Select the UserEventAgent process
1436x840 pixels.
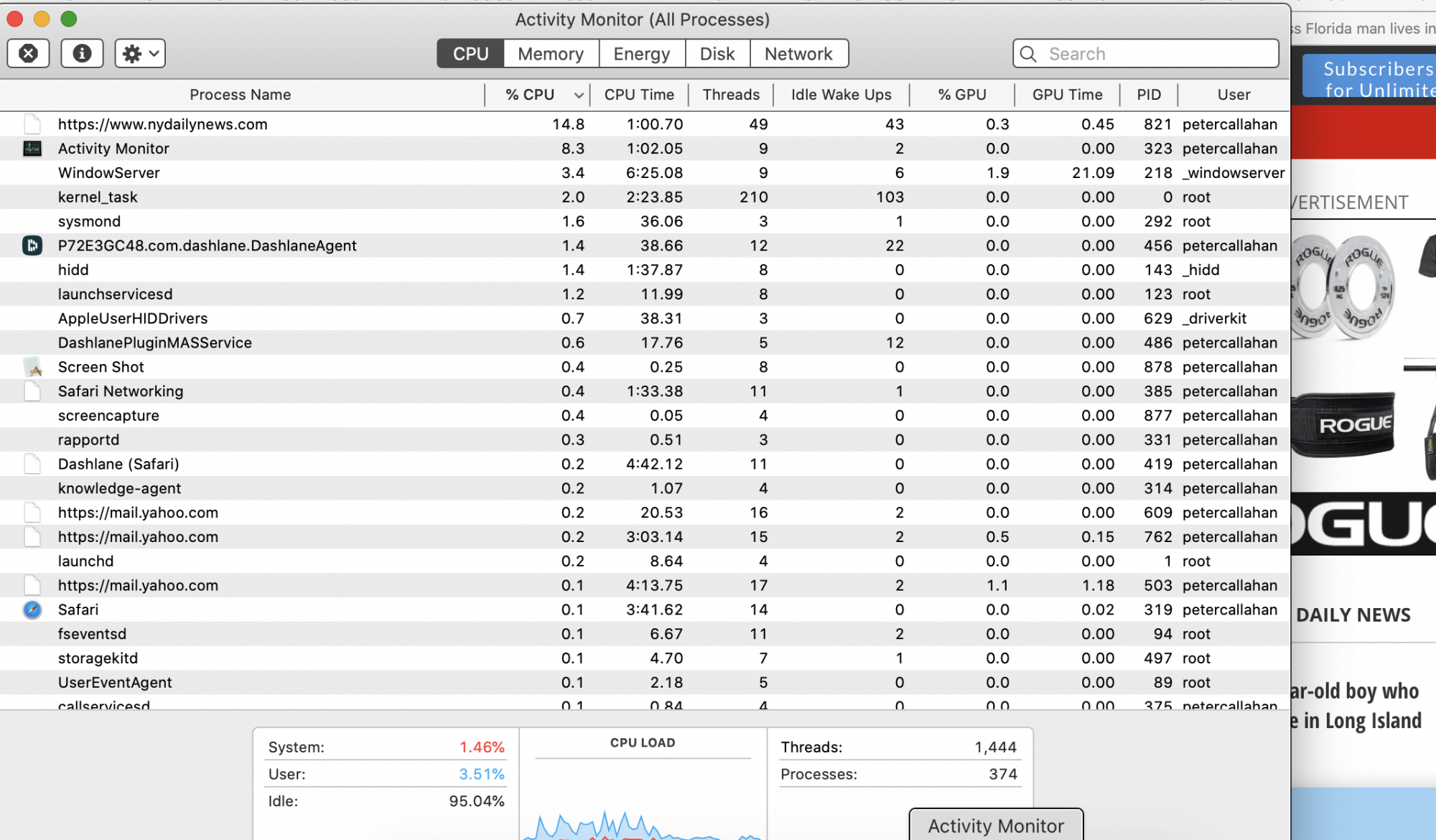[645, 683]
